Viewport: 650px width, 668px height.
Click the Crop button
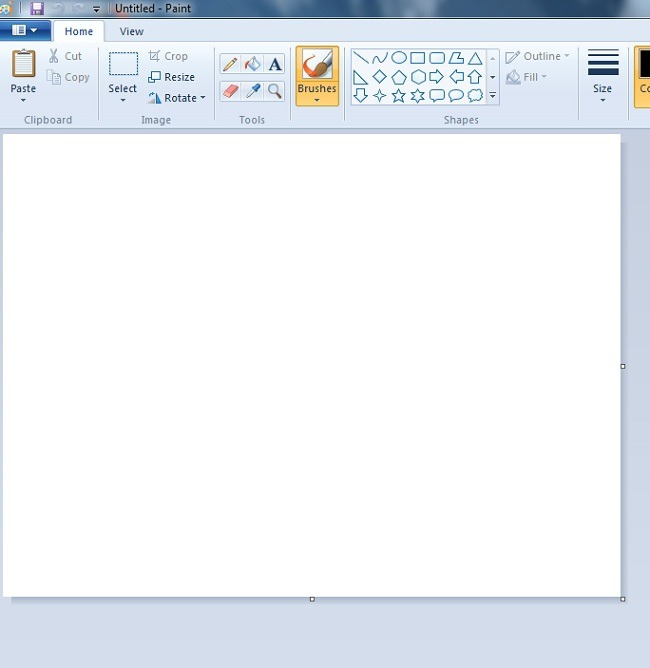pyautogui.click(x=168, y=56)
